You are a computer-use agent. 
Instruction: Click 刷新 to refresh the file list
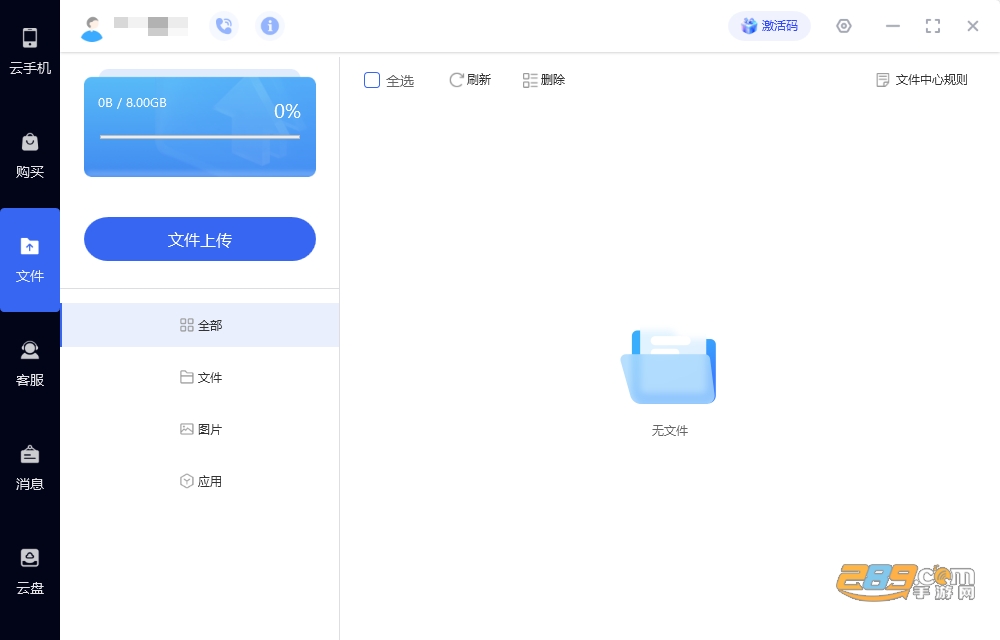pyautogui.click(x=470, y=80)
